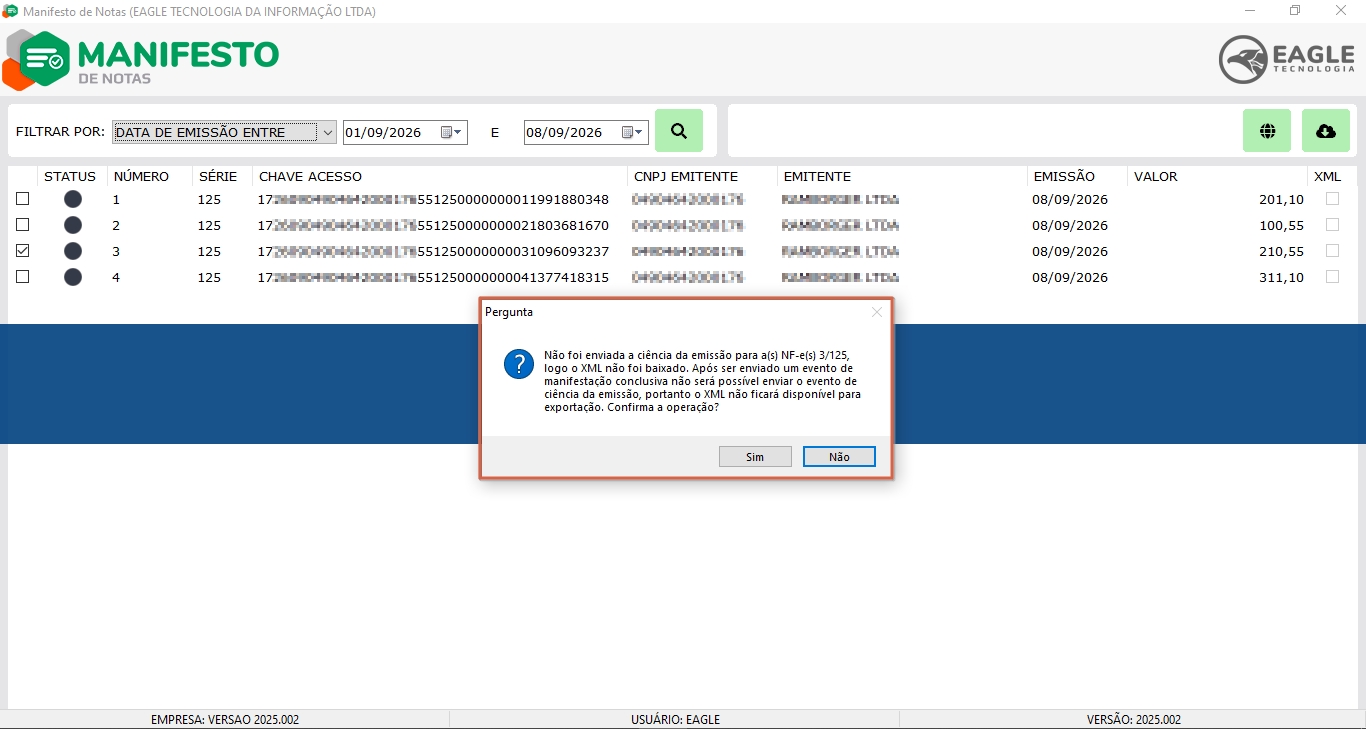Click the globe icon button
This screenshot has height=729, width=1366.
pos(1267,131)
